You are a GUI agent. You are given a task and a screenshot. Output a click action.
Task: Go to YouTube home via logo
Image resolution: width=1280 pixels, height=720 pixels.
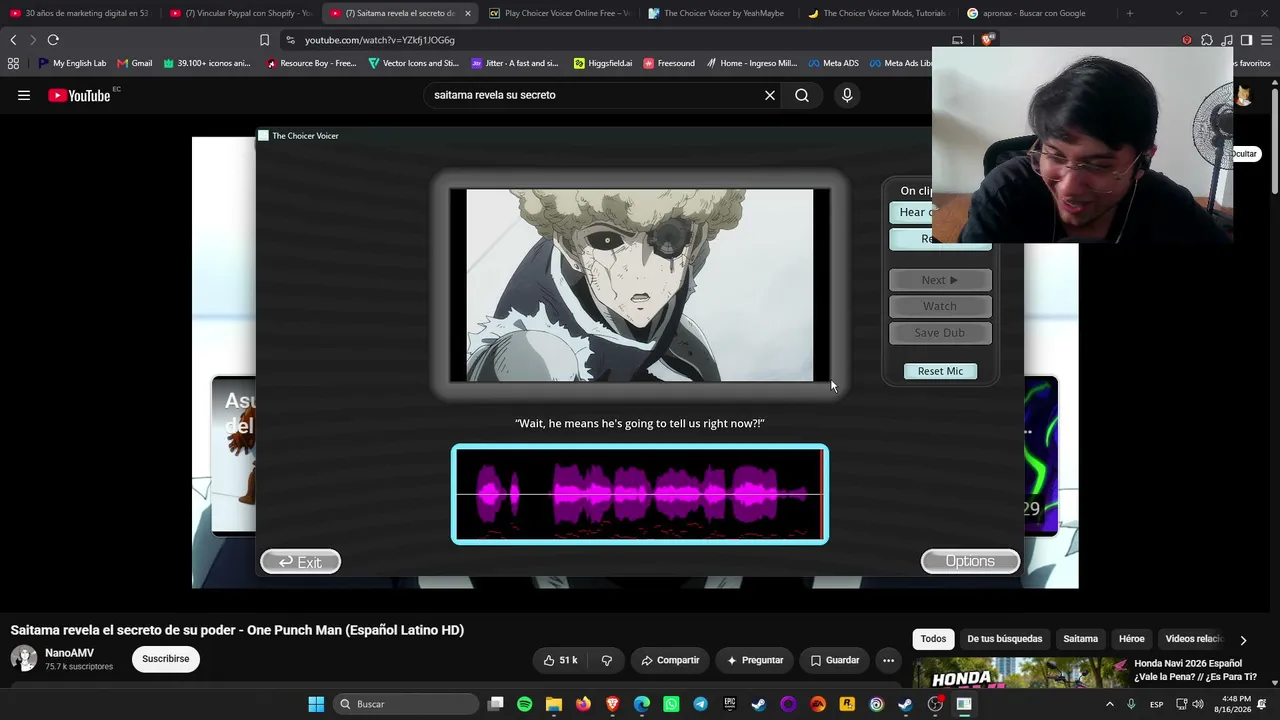pos(80,96)
